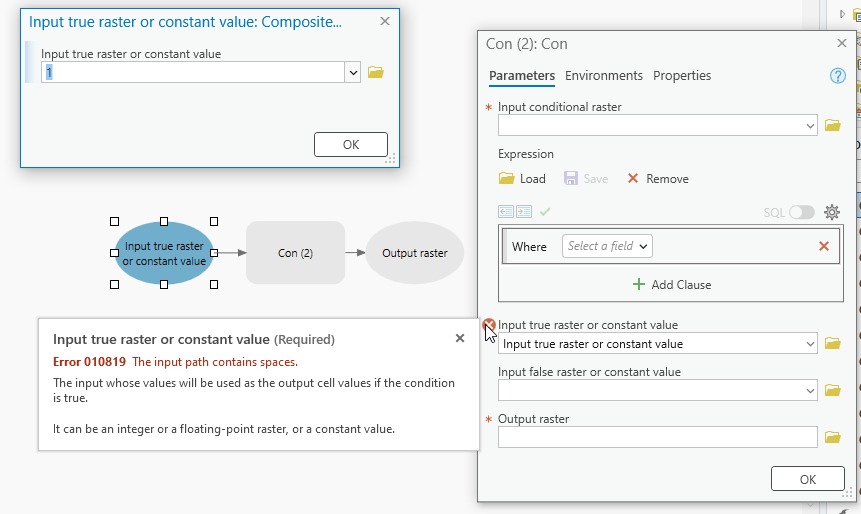Delete the Where clause with red X
Viewport: 861px width, 514px height.
click(x=824, y=246)
